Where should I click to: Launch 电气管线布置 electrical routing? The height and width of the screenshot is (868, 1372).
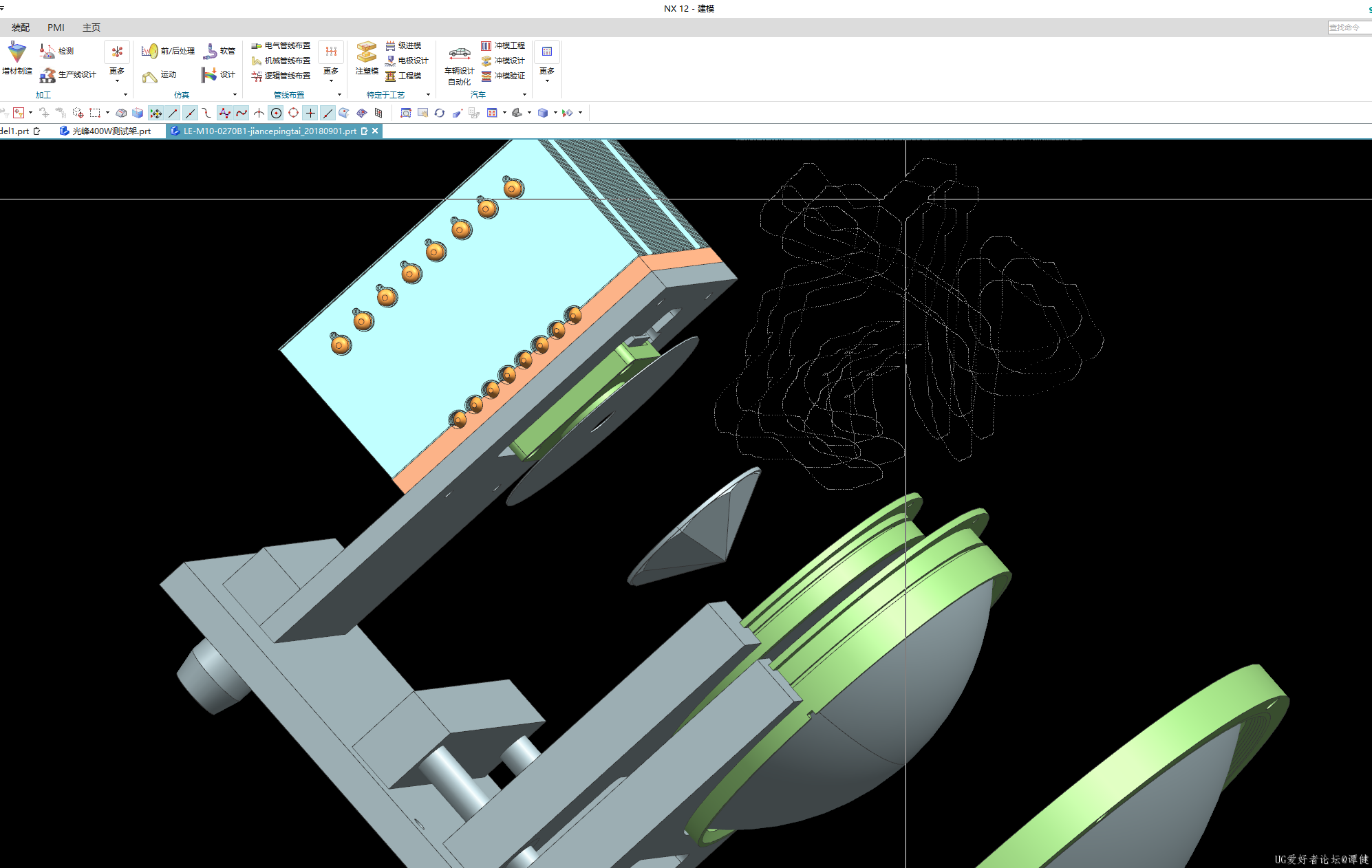click(281, 45)
